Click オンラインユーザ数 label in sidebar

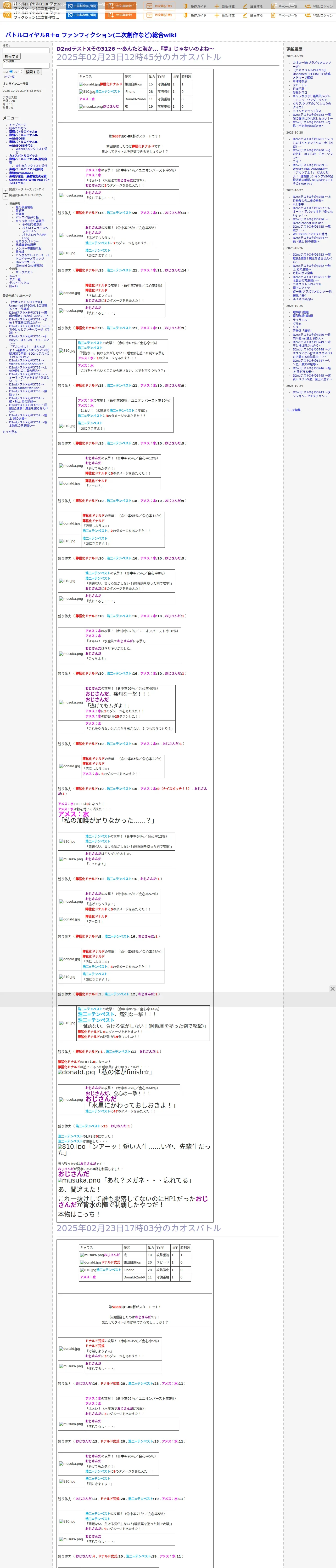point(15,83)
